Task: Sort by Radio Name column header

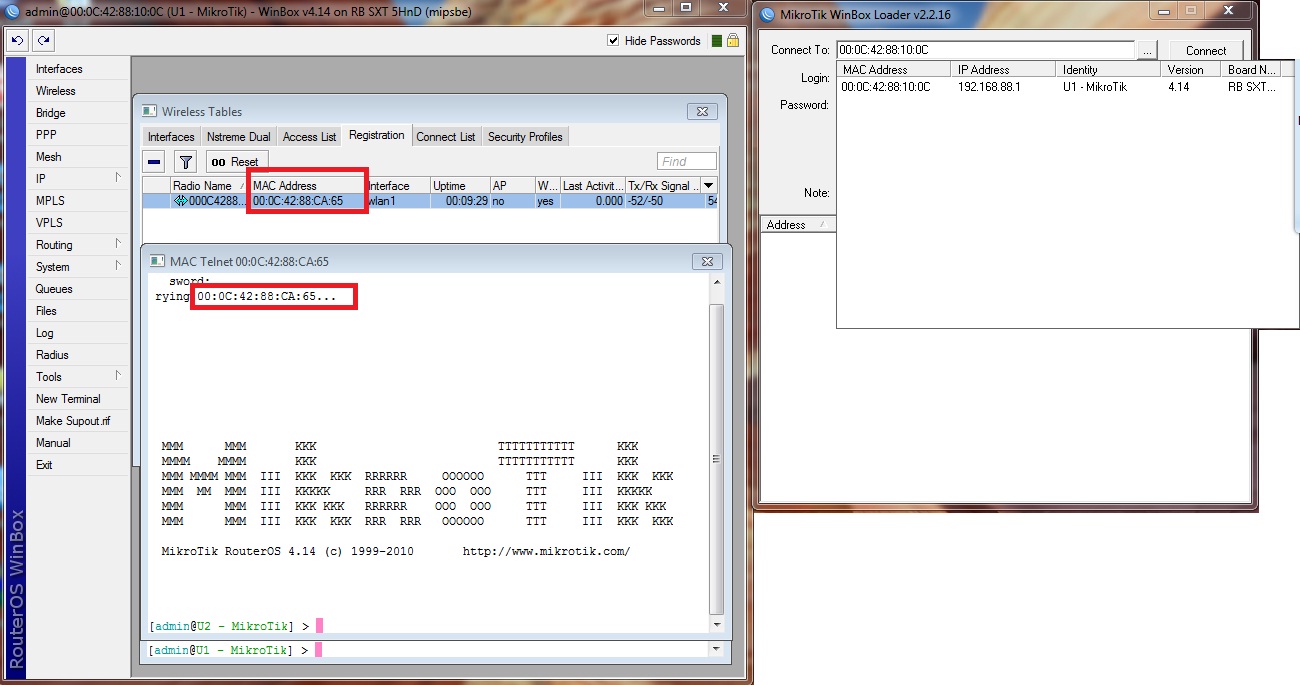Action: (209, 186)
